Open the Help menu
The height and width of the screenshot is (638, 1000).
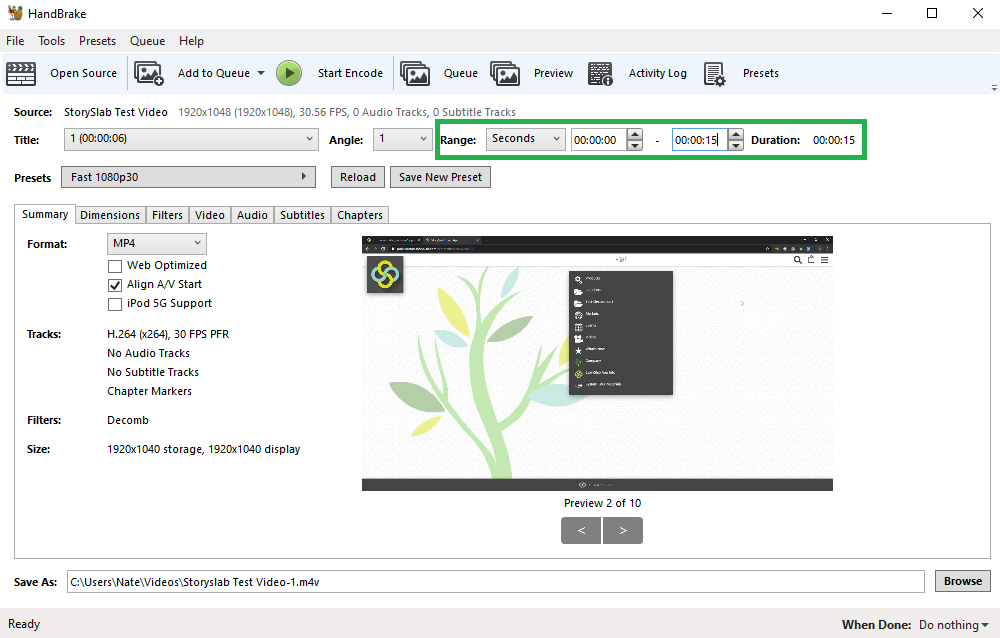191,41
